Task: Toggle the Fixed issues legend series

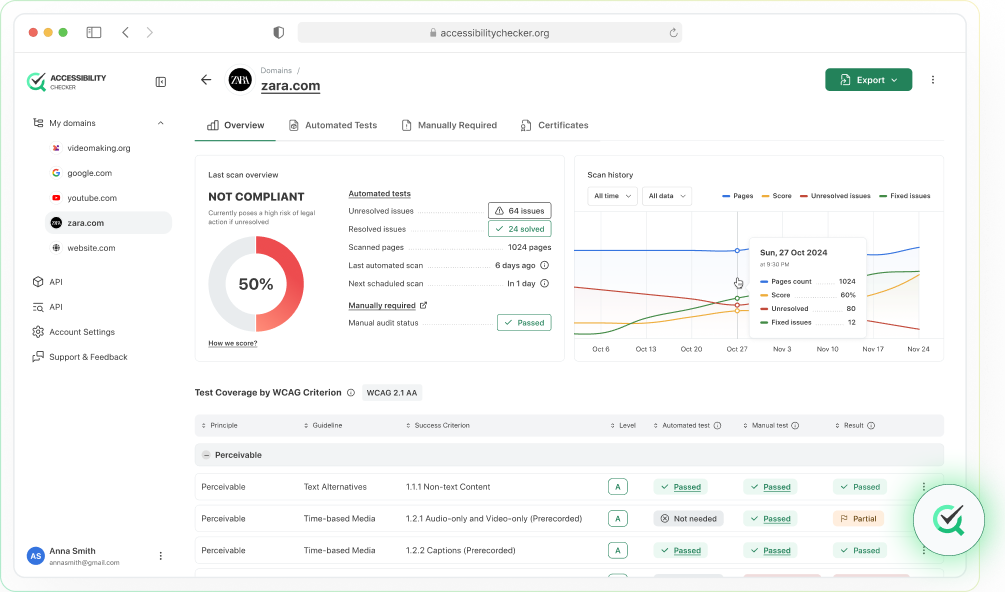Action: (904, 196)
